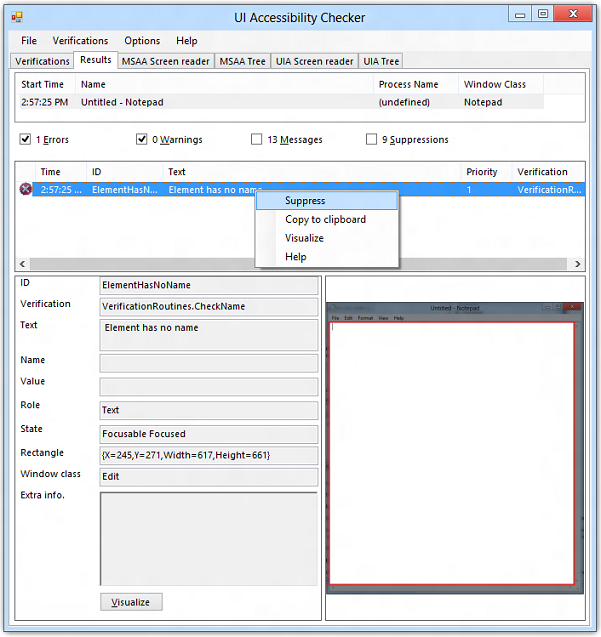
Task: Click the empty Value field
Action: coord(208,386)
